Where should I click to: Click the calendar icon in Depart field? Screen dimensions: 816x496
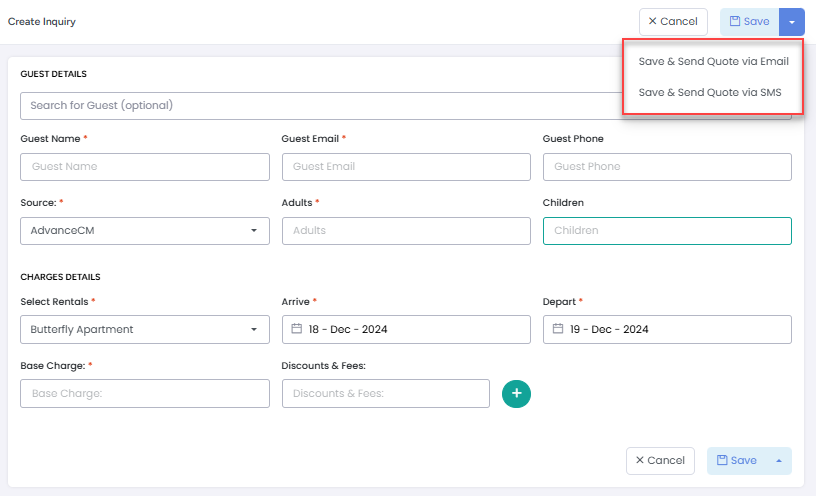558,329
